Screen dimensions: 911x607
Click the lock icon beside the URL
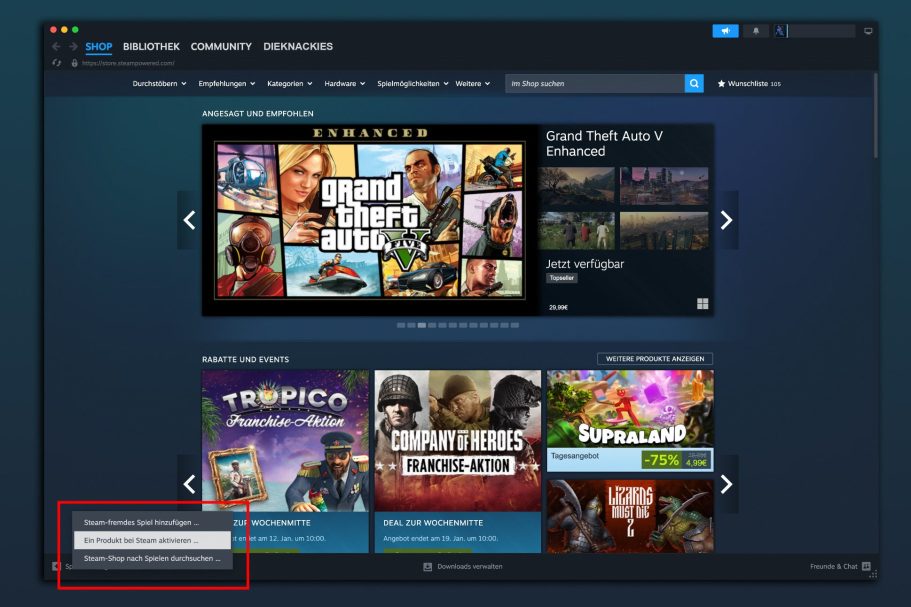(x=74, y=63)
